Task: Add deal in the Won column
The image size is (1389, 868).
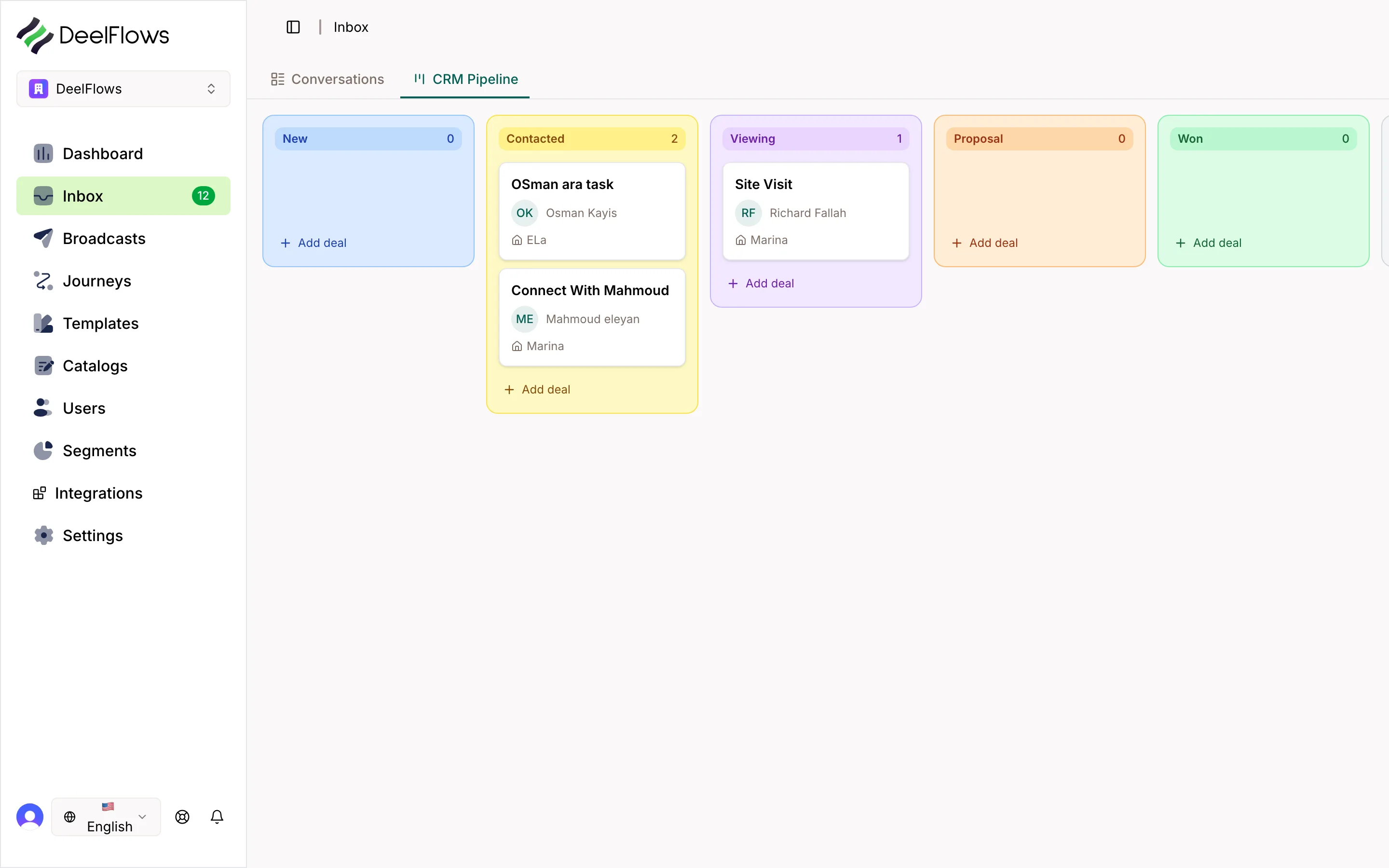Action: tap(1209, 243)
